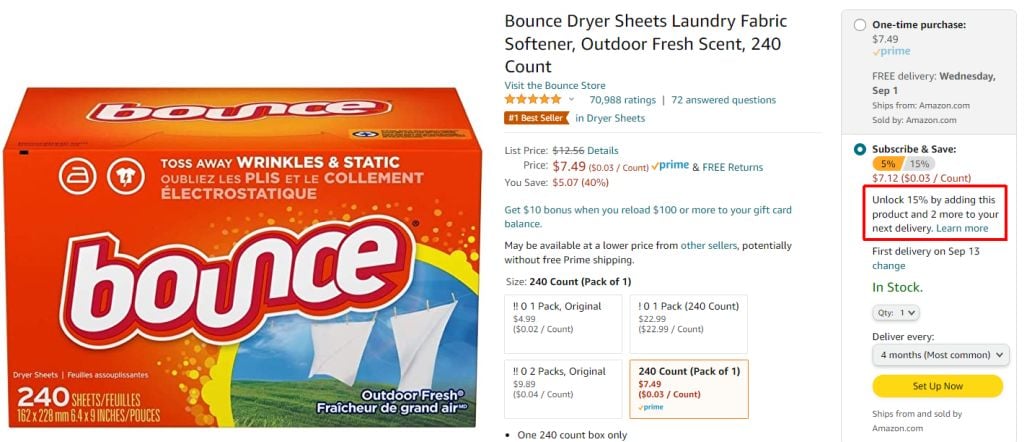Click the Bounce box product image

click(242, 257)
